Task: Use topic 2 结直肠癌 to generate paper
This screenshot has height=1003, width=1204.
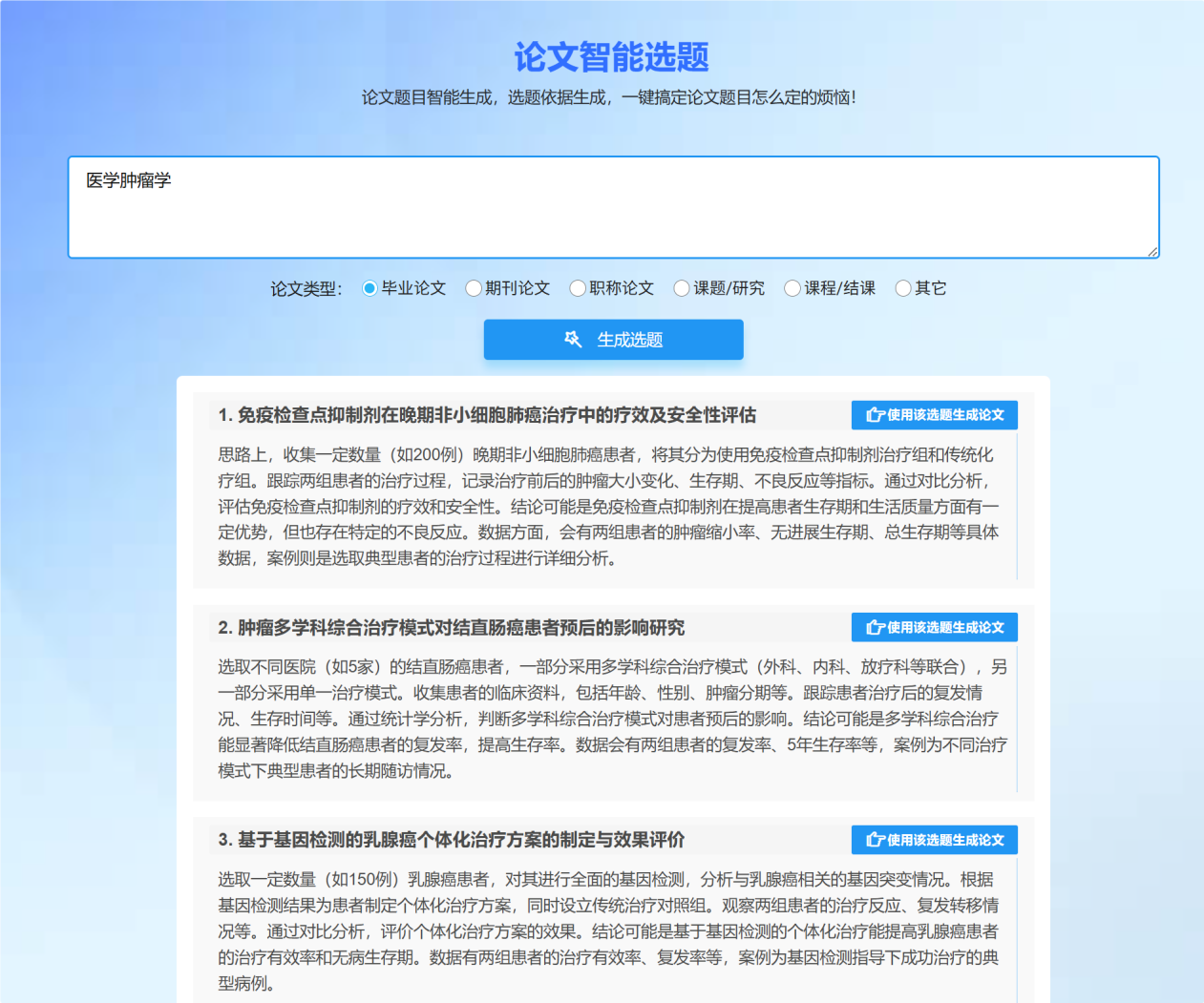Action: coord(934,627)
